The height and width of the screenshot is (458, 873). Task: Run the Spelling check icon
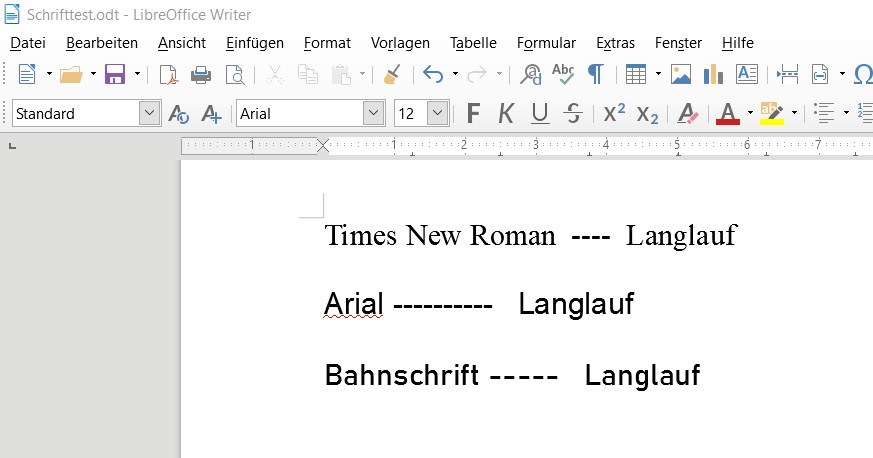click(563, 73)
